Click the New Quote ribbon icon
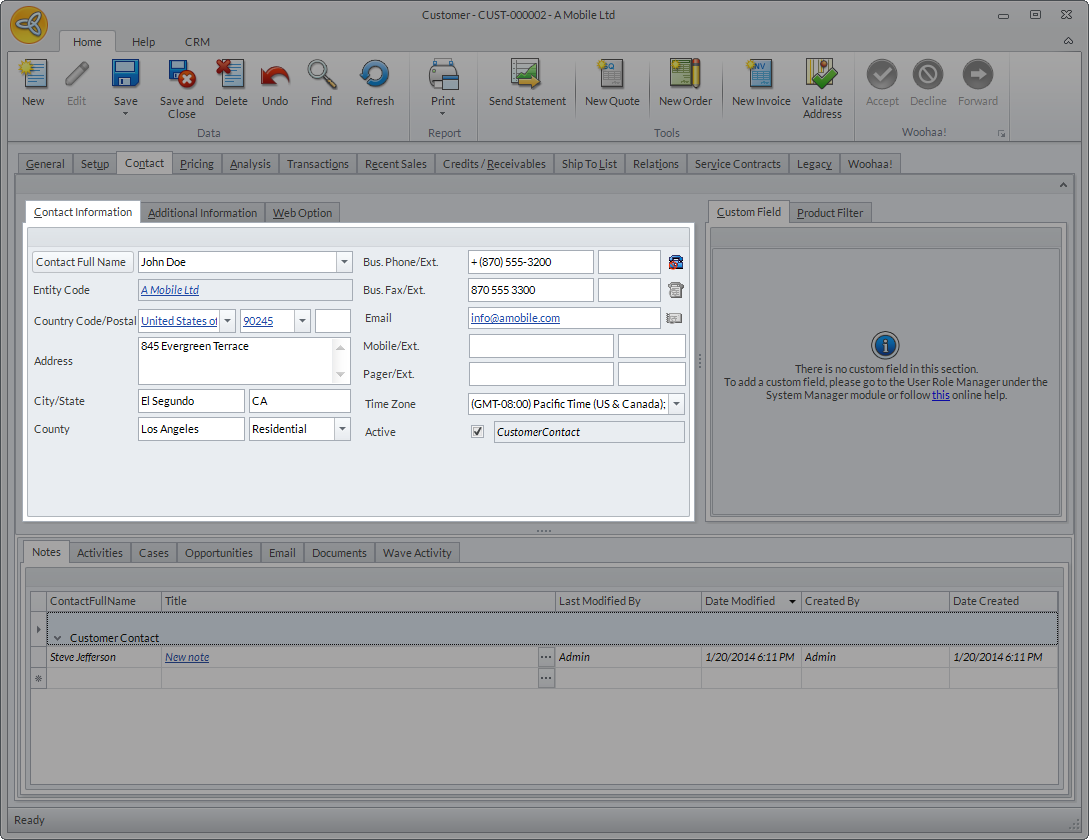Screen dimensions: 1089x840 pyautogui.click(x=612, y=76)
